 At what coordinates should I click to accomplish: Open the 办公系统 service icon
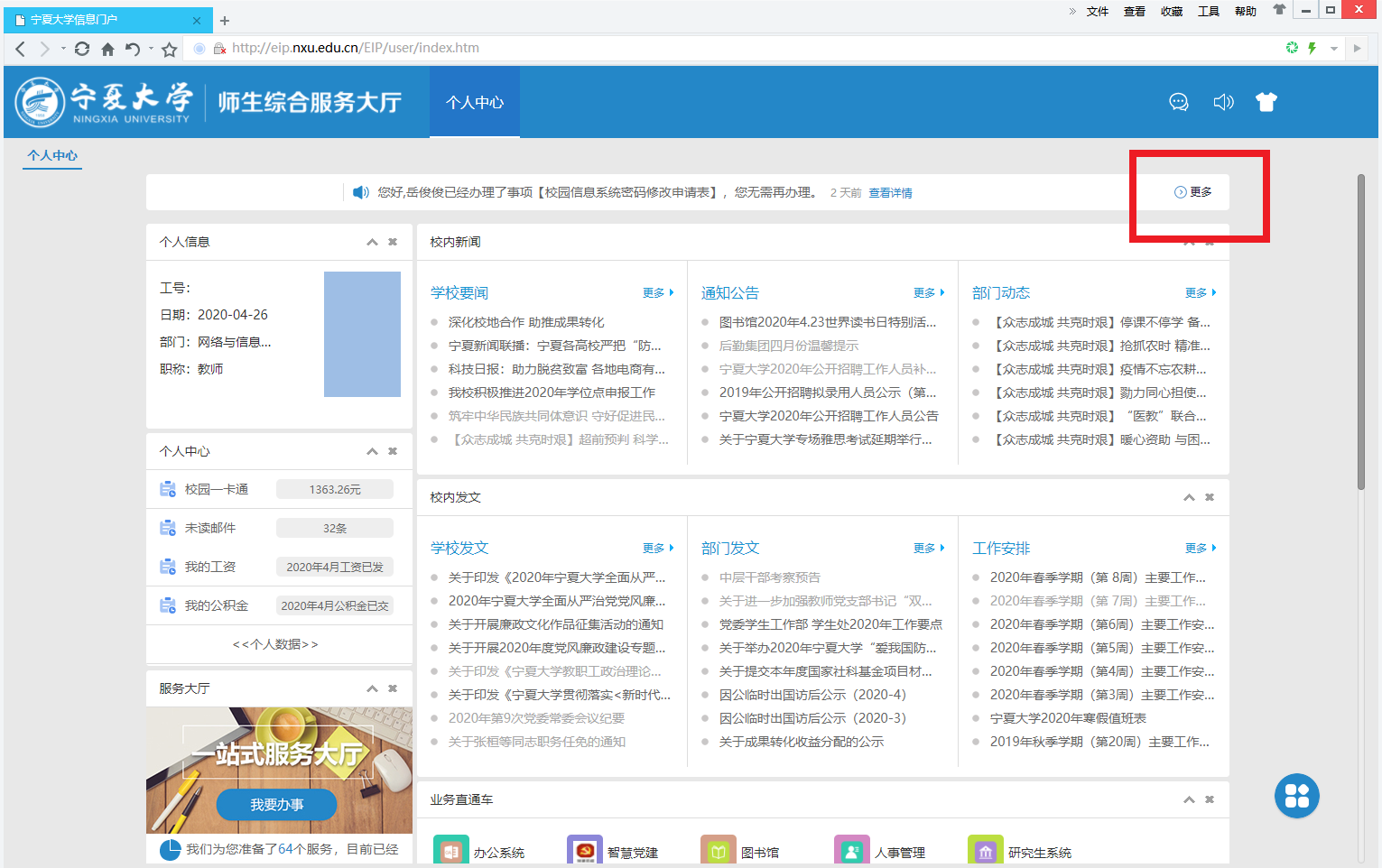(450, 851)
